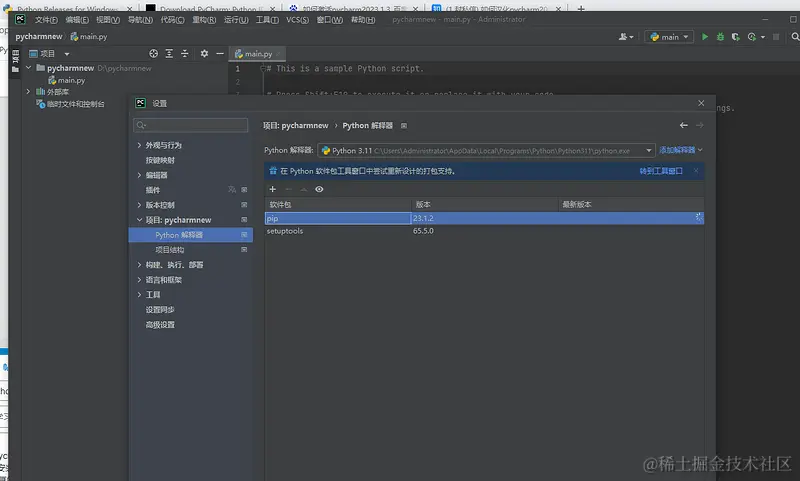Select 设置同步 settings item
Viewport: 800px width, 481px height.
160,310
